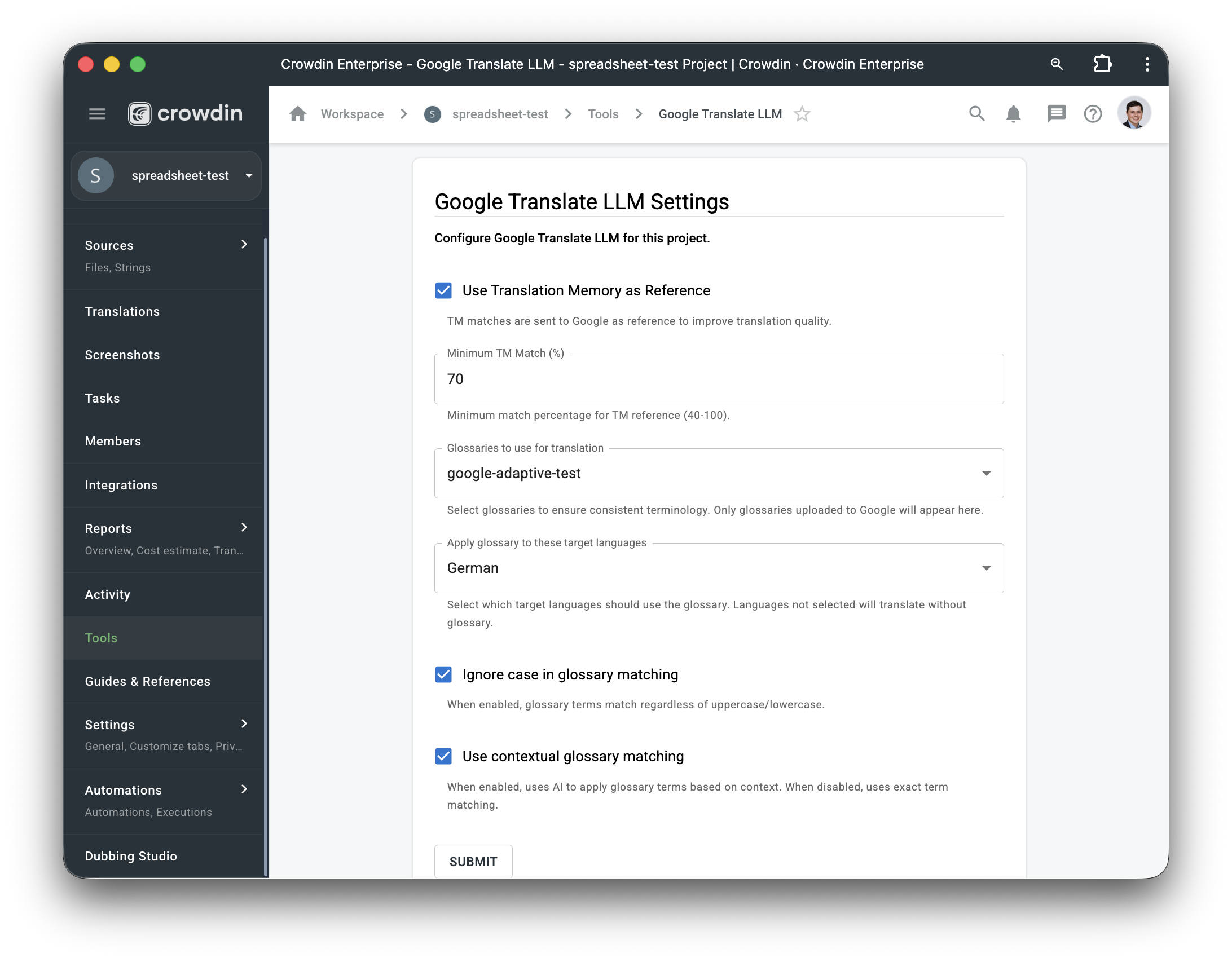The width and height of the screenshot is (1232, 962).
Task: Click 'When enabled, glossary terms match regardless' hint
Action: [x=636, y=704]
